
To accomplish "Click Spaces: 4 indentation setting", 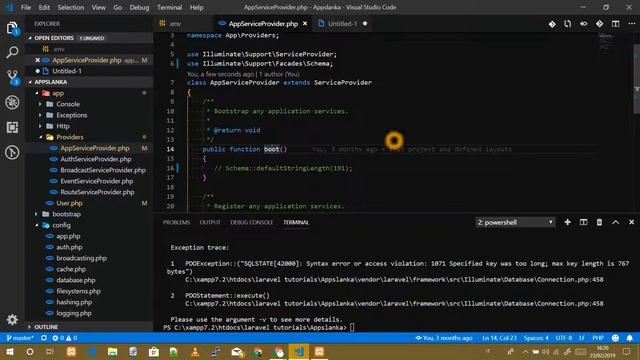I will [x=536, y=338].
